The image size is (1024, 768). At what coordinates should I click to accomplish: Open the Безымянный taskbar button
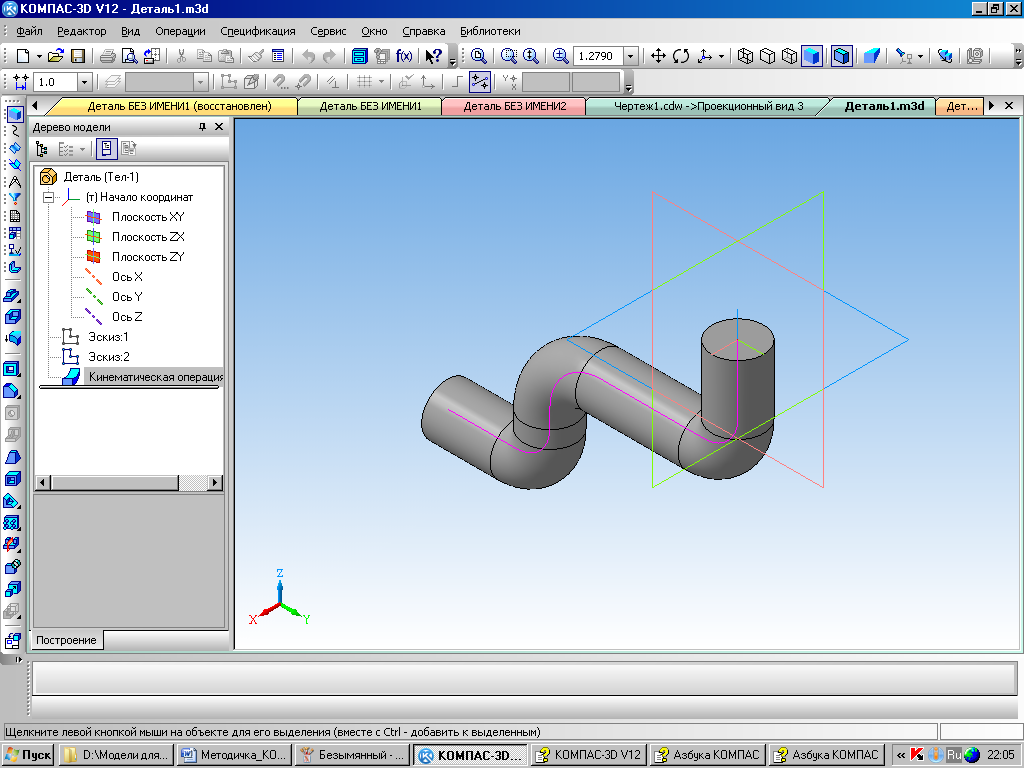tap(352, 755)
